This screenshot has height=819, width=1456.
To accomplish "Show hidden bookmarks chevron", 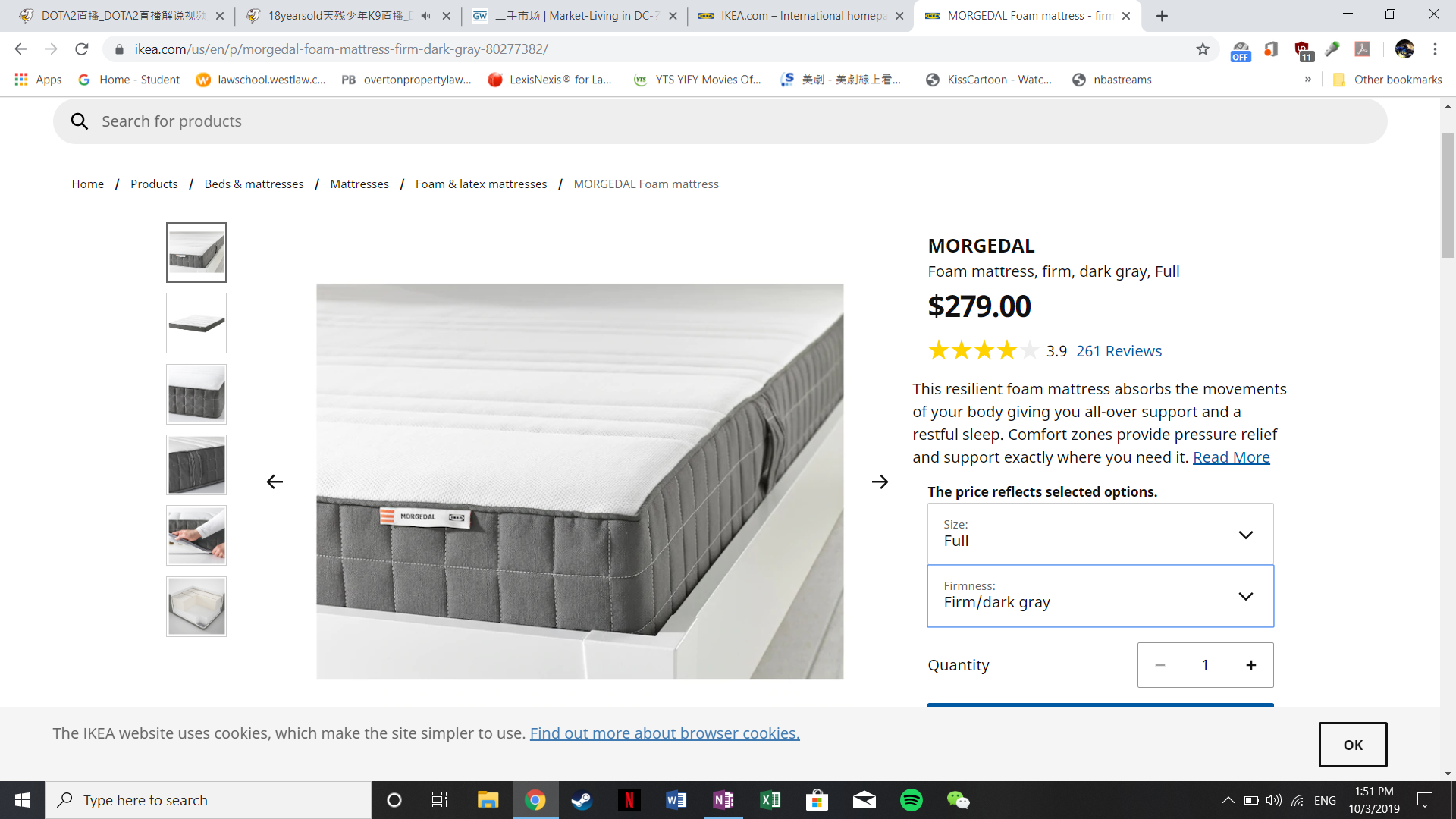I will (x=1307, y=80).
